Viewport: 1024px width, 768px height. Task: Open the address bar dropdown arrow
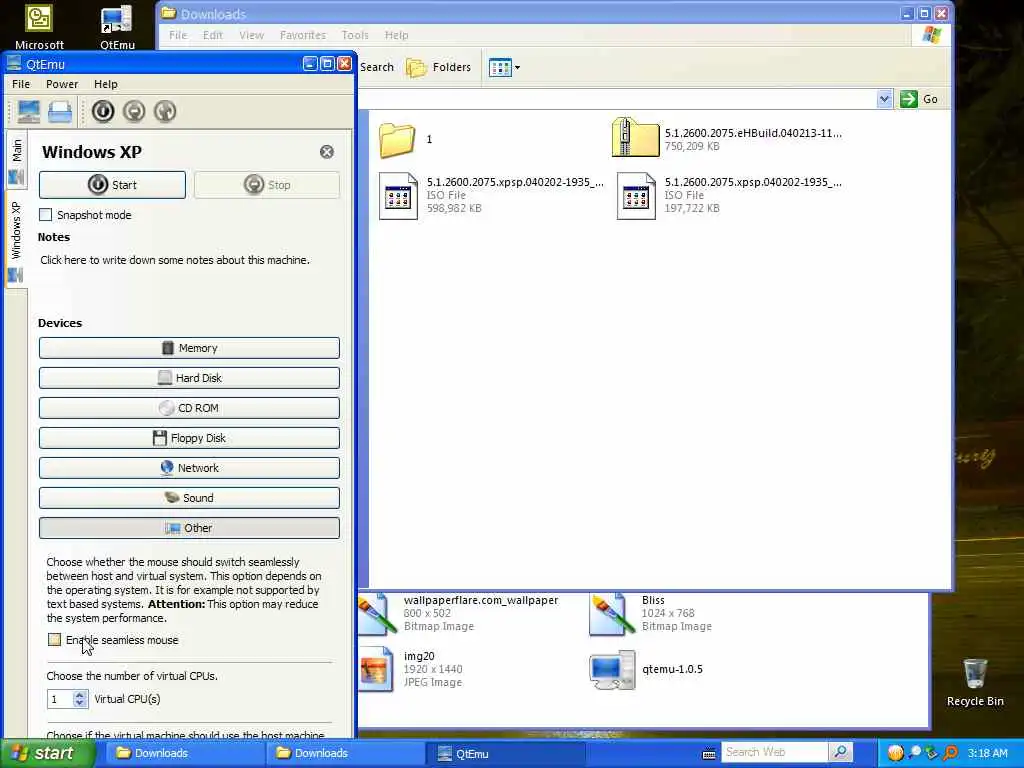point(884,99)
